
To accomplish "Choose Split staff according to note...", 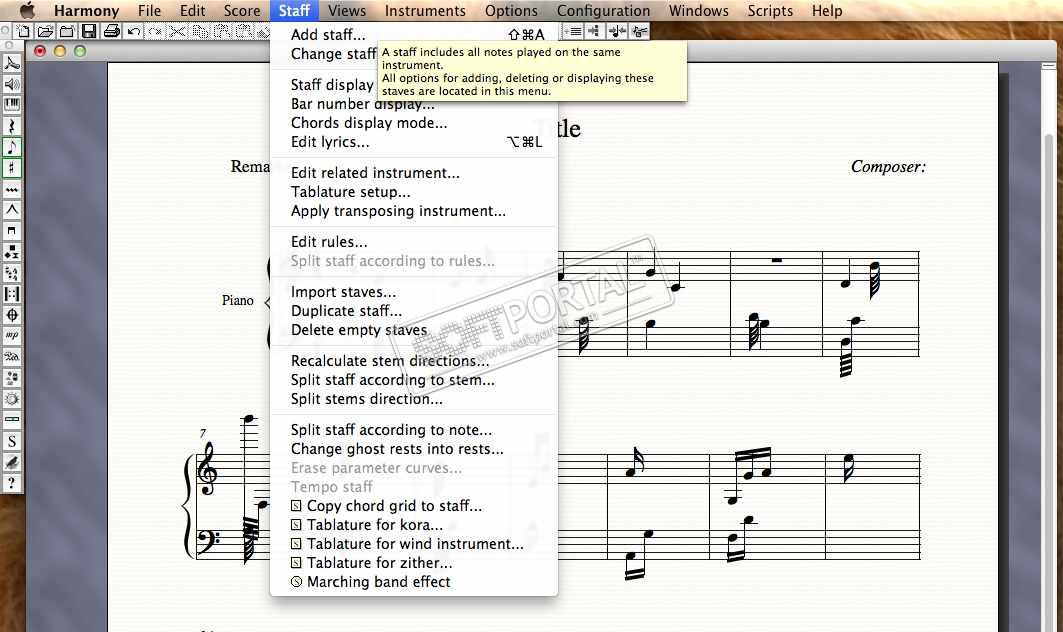I will point(414,431).
